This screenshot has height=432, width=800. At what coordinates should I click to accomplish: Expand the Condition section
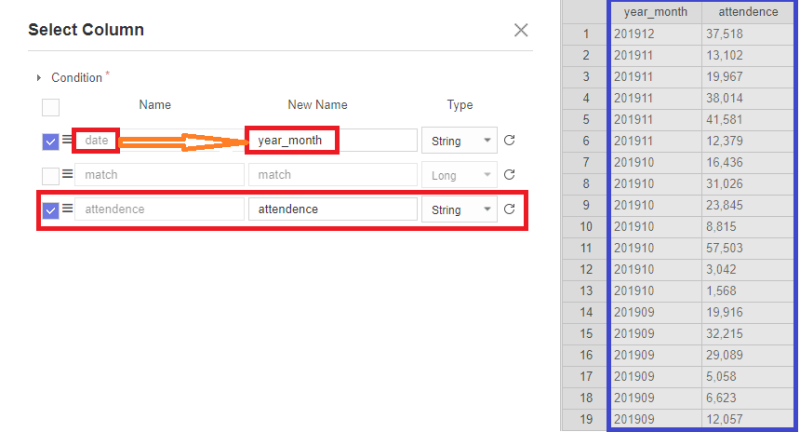coord(39,78)
